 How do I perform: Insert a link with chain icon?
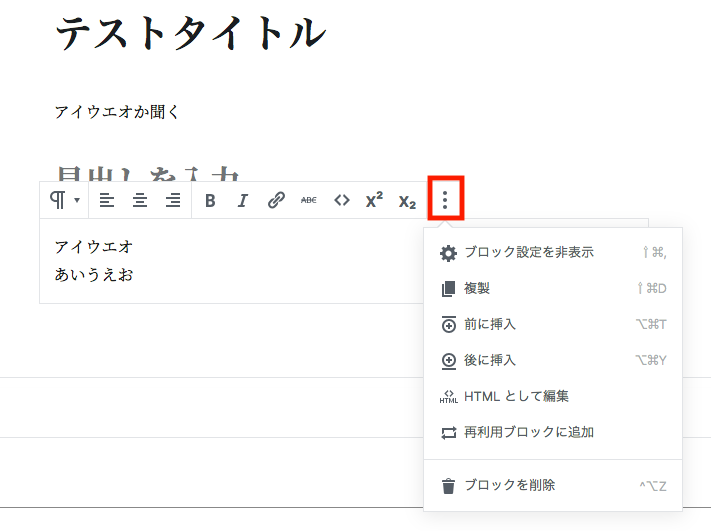276,201
